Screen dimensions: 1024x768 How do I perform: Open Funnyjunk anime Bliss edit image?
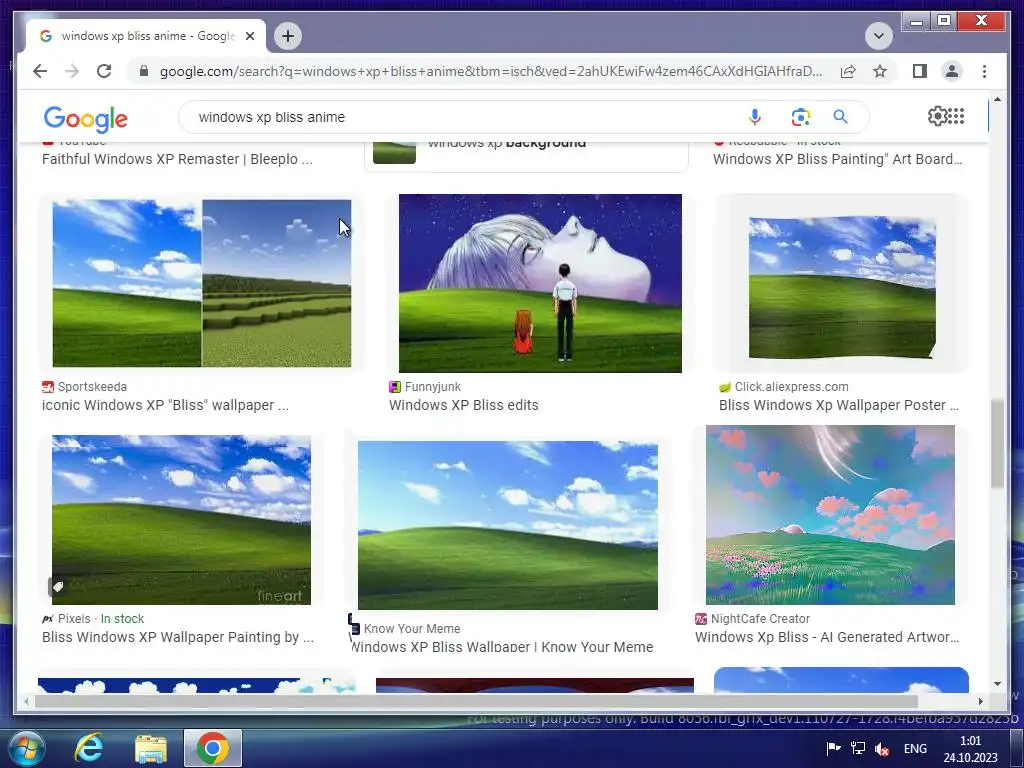click(540, 283)
